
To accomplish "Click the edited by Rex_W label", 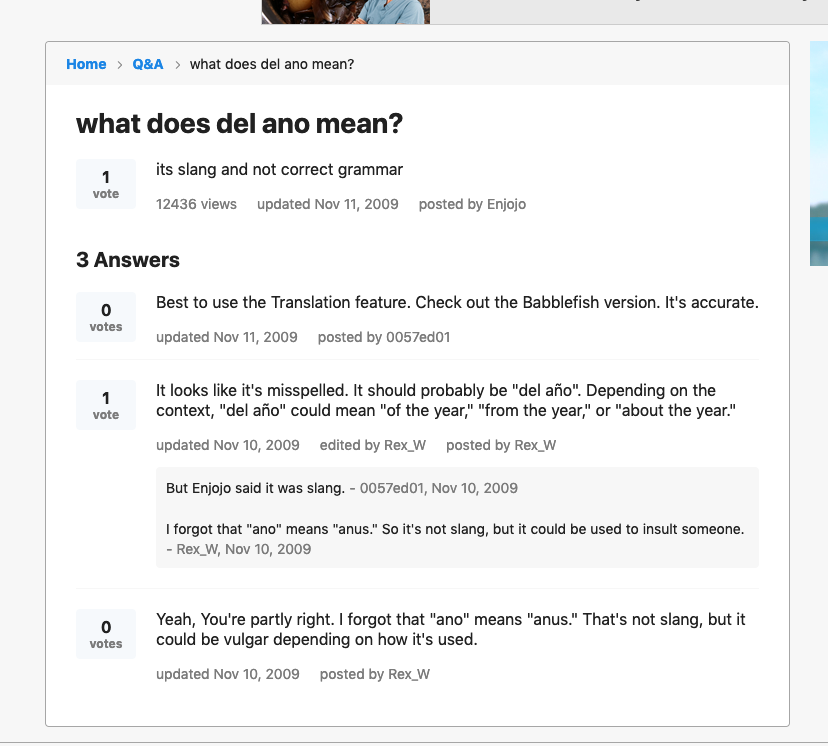I will pyautogui.click(x=372, y=445).
